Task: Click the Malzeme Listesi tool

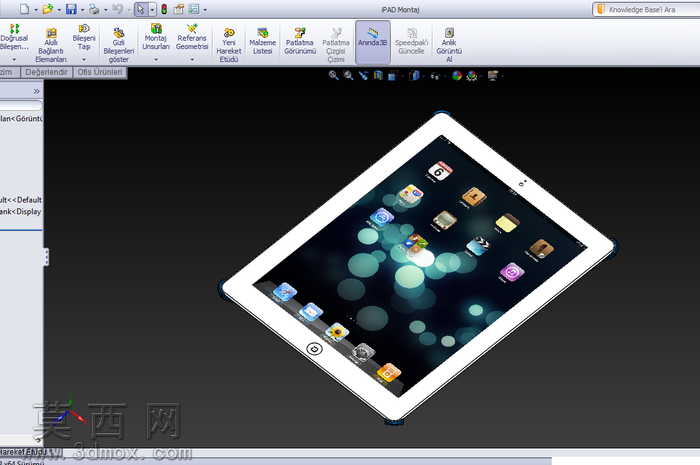Action: tap(262, 41)
